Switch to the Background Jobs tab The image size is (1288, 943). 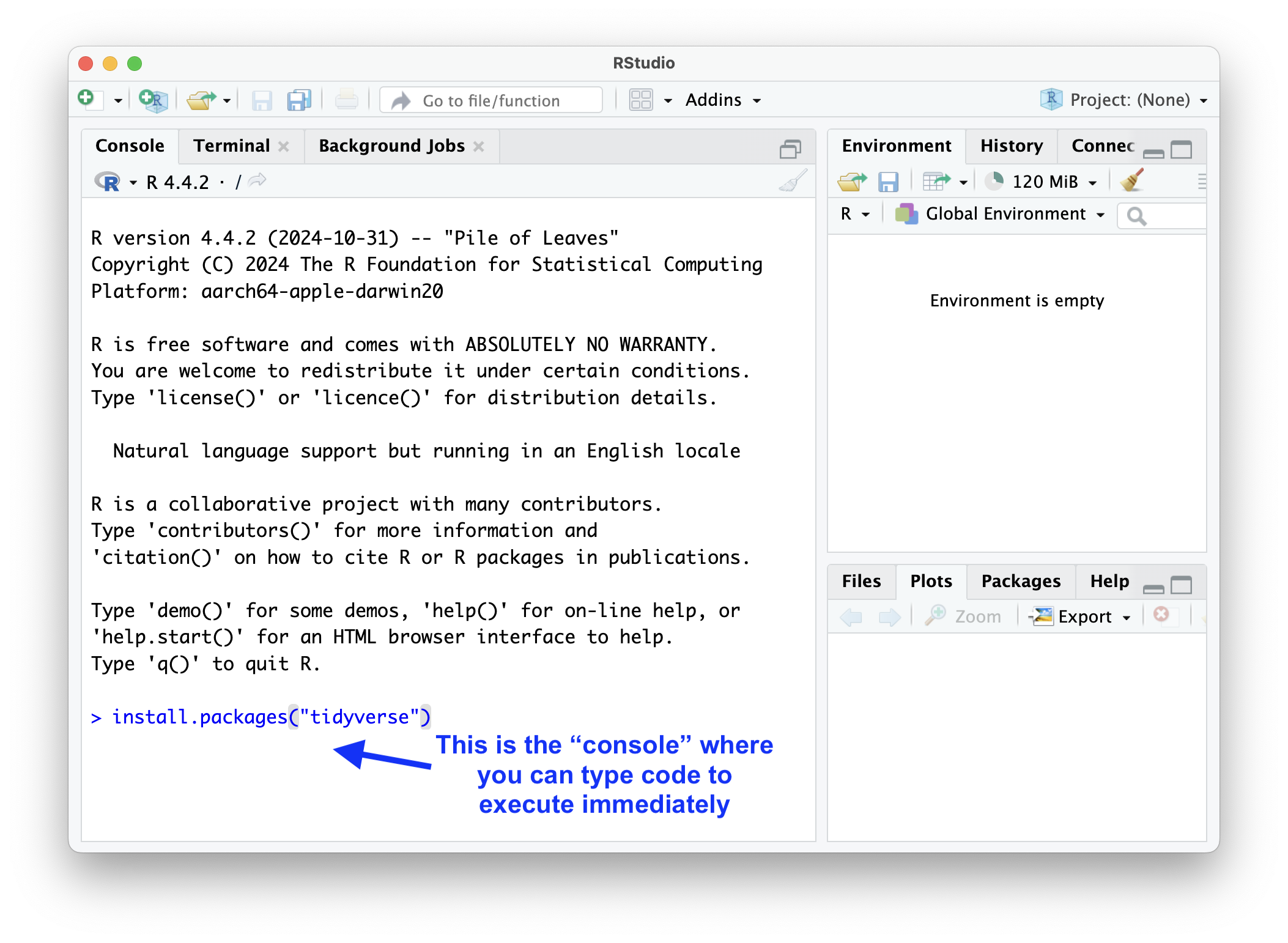[x=391, y=146]
